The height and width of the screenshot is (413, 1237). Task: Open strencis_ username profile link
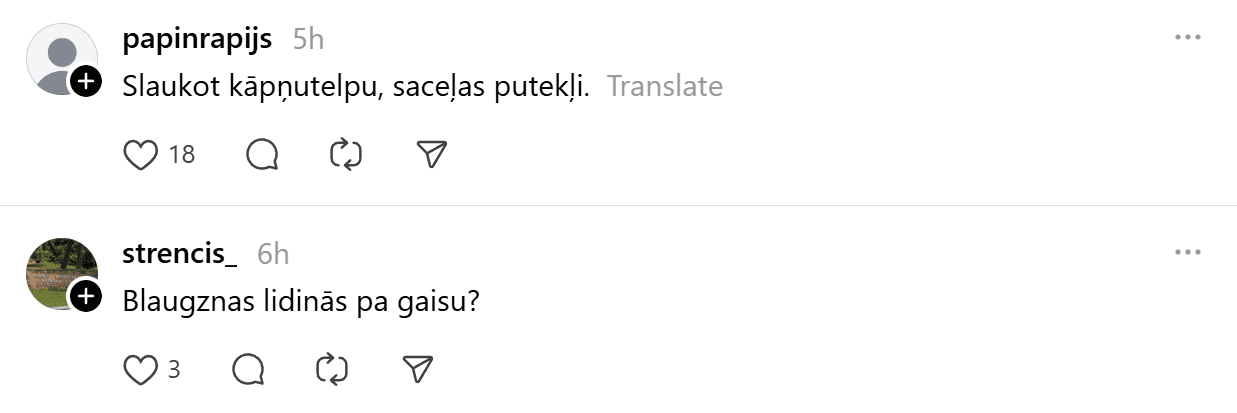click(x=179, y=254)
